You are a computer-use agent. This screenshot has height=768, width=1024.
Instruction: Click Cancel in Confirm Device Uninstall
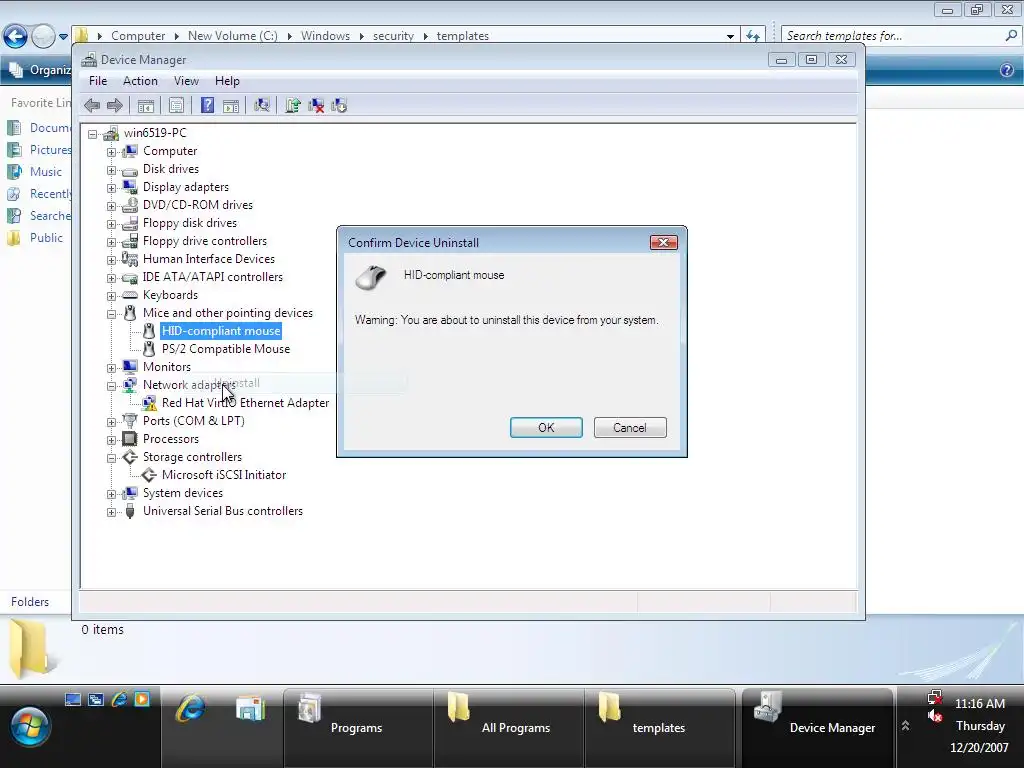pos(630,428)
